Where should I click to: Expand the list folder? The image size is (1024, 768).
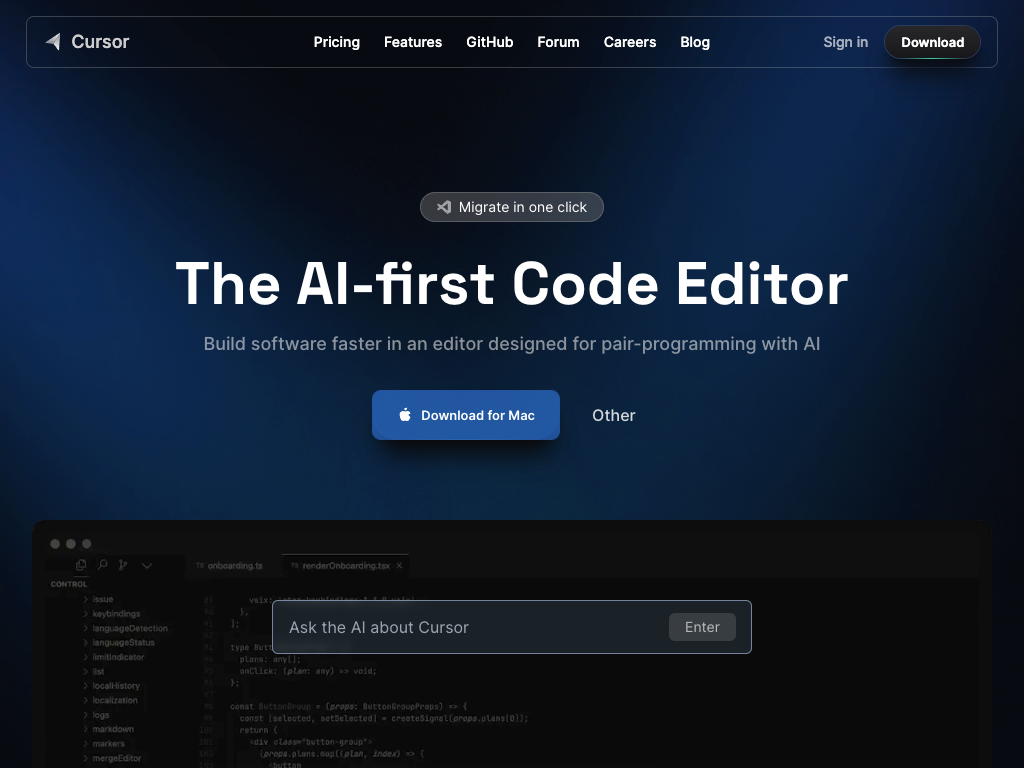(x=93, y=671)
